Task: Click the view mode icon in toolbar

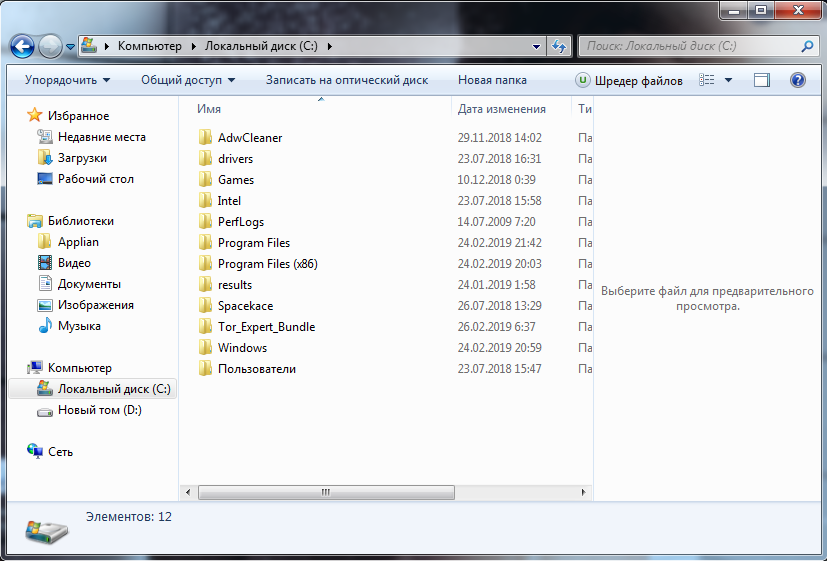Action: click(x=707, y=80)
